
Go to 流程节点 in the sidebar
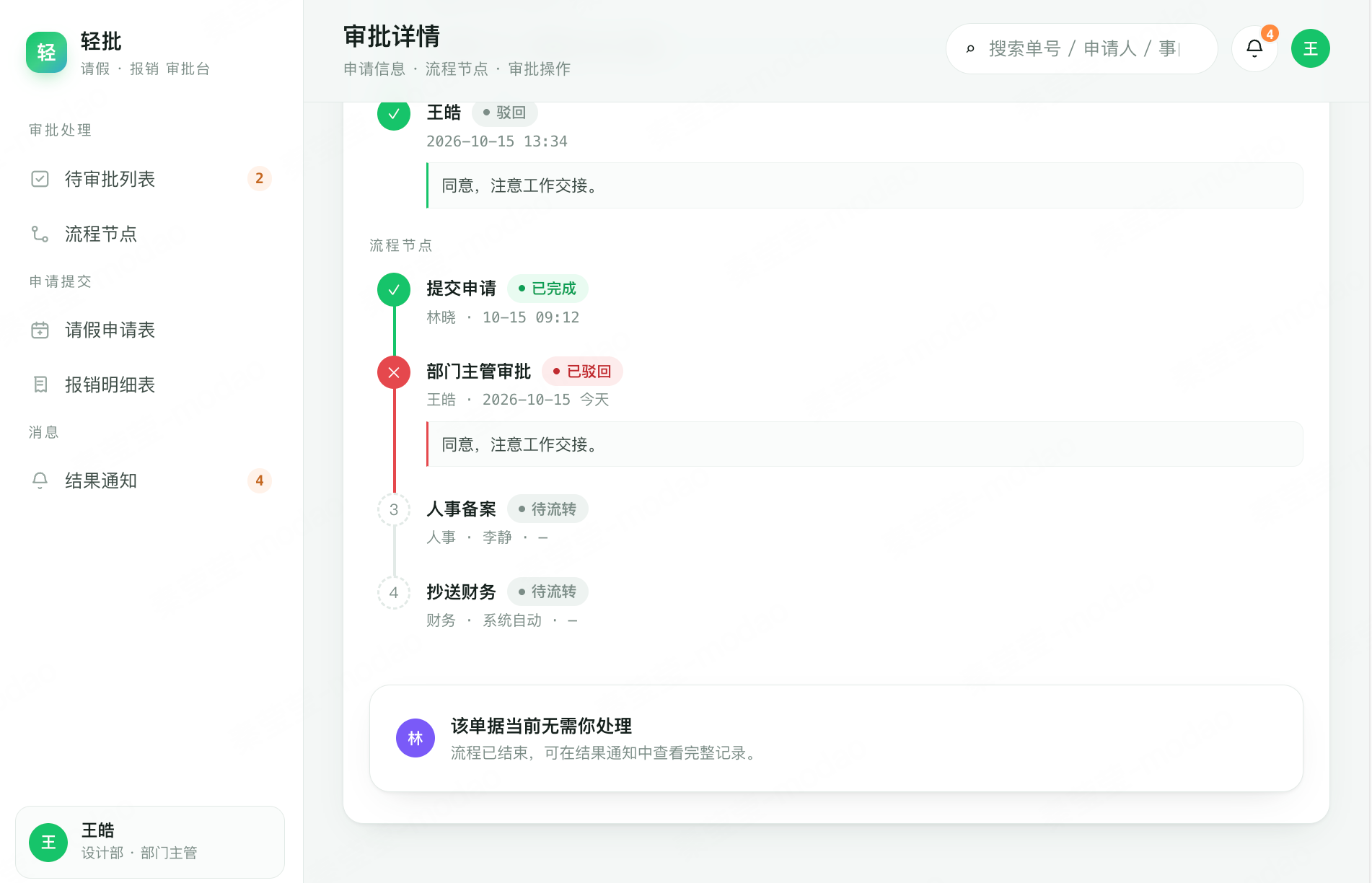[x=150, y=234]
